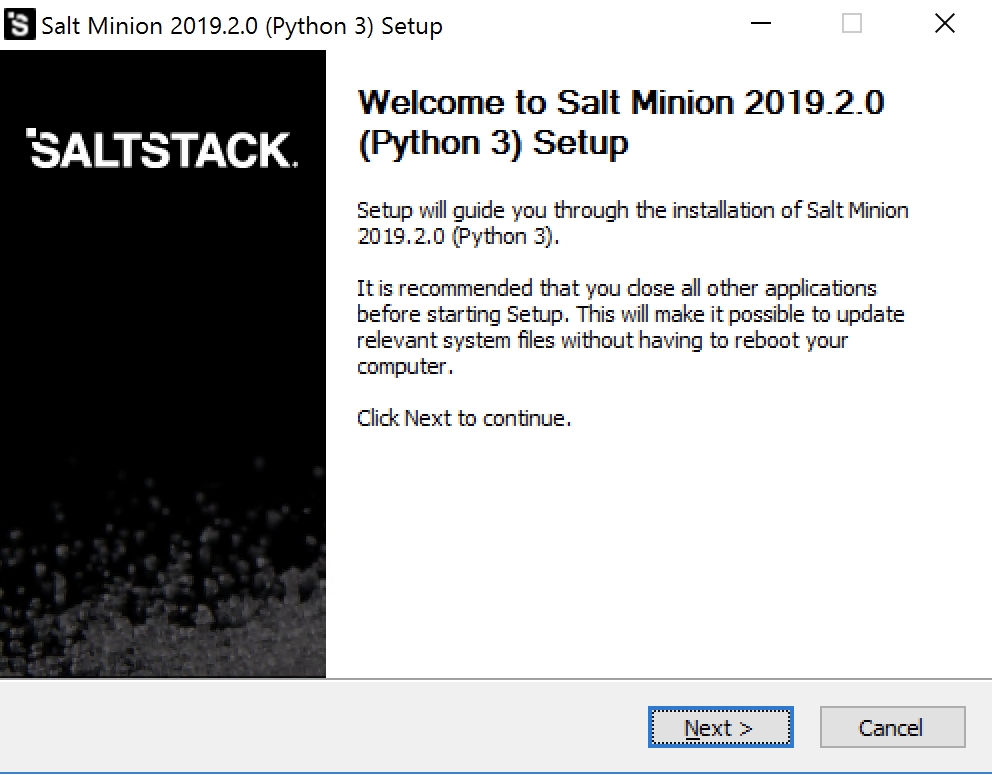
Task: Proceed with the Next > button
Action: (721, 727)
